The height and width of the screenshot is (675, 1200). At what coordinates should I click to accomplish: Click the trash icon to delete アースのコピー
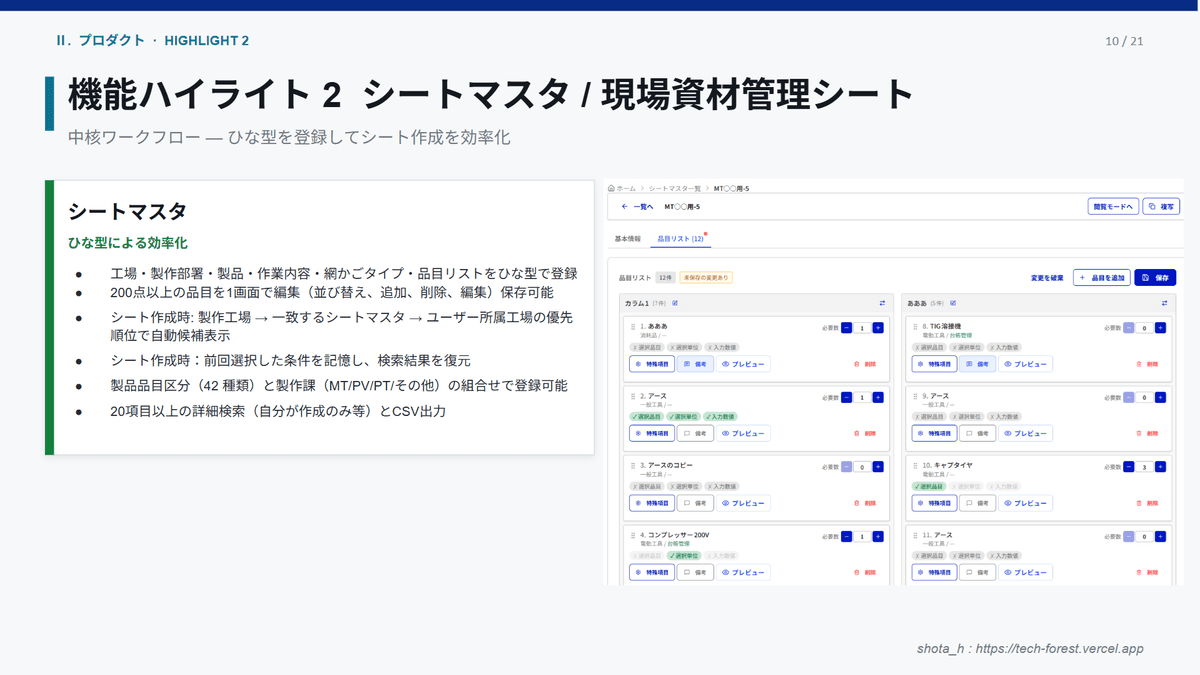(x=856, y=503)
